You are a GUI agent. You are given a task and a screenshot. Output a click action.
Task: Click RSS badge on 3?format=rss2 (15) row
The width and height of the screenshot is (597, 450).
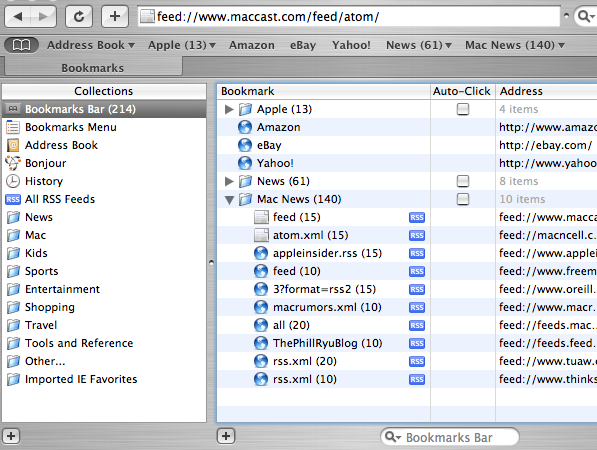417,289
